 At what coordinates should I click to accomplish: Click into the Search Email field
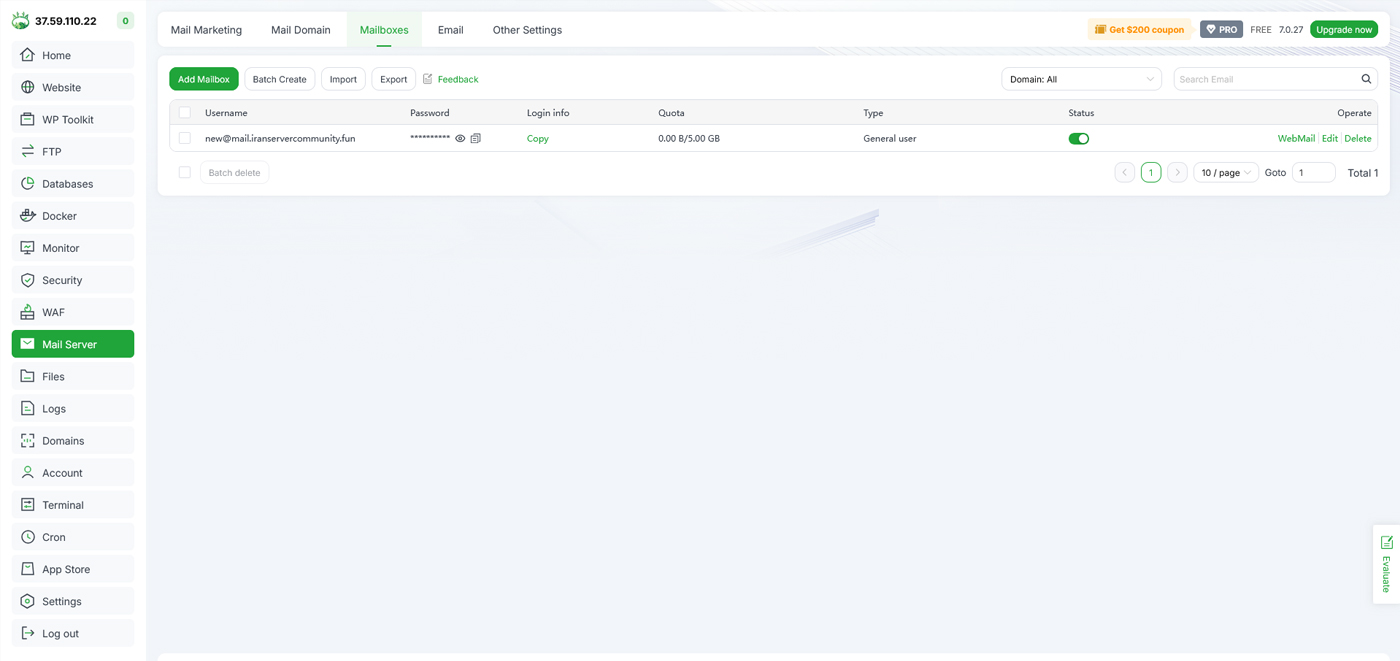tap(1264, 79)
